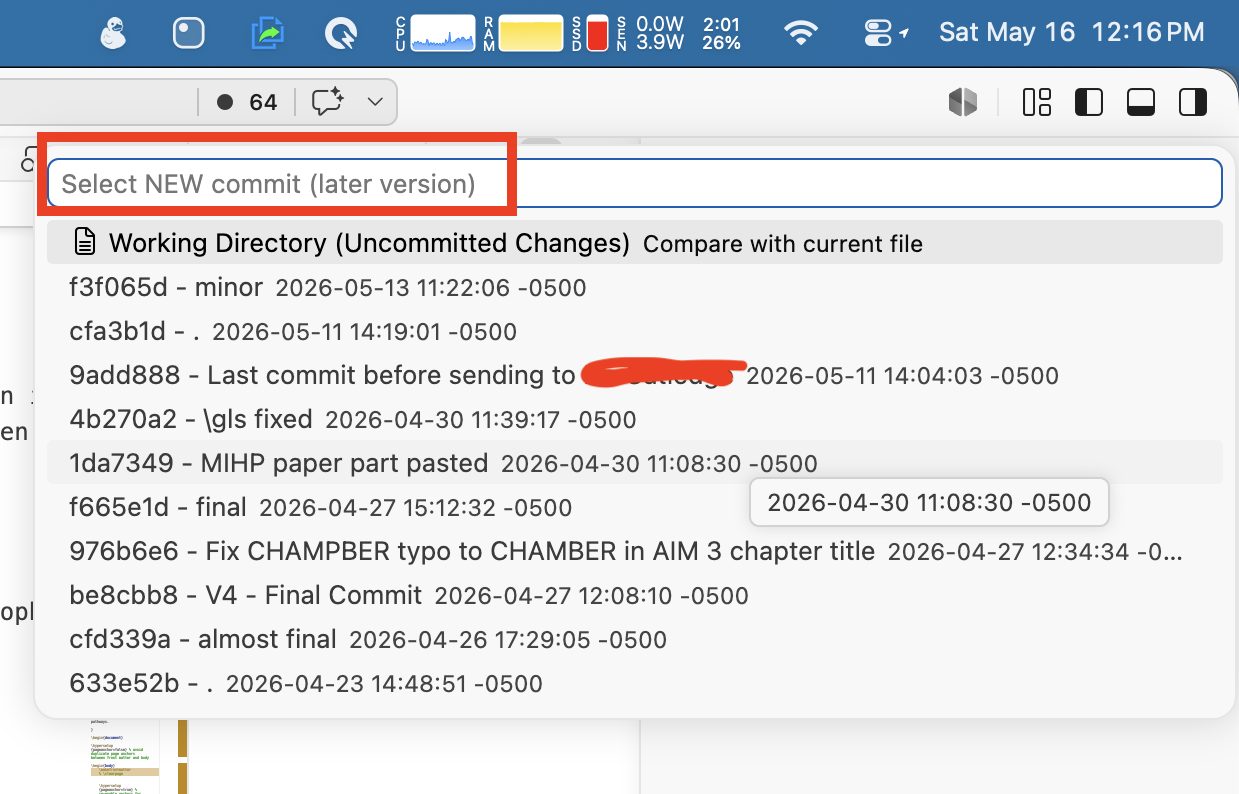Toggle the primary side bar
The width and height of the screenshot is (1239, 794).
[x=1089, y=102]
